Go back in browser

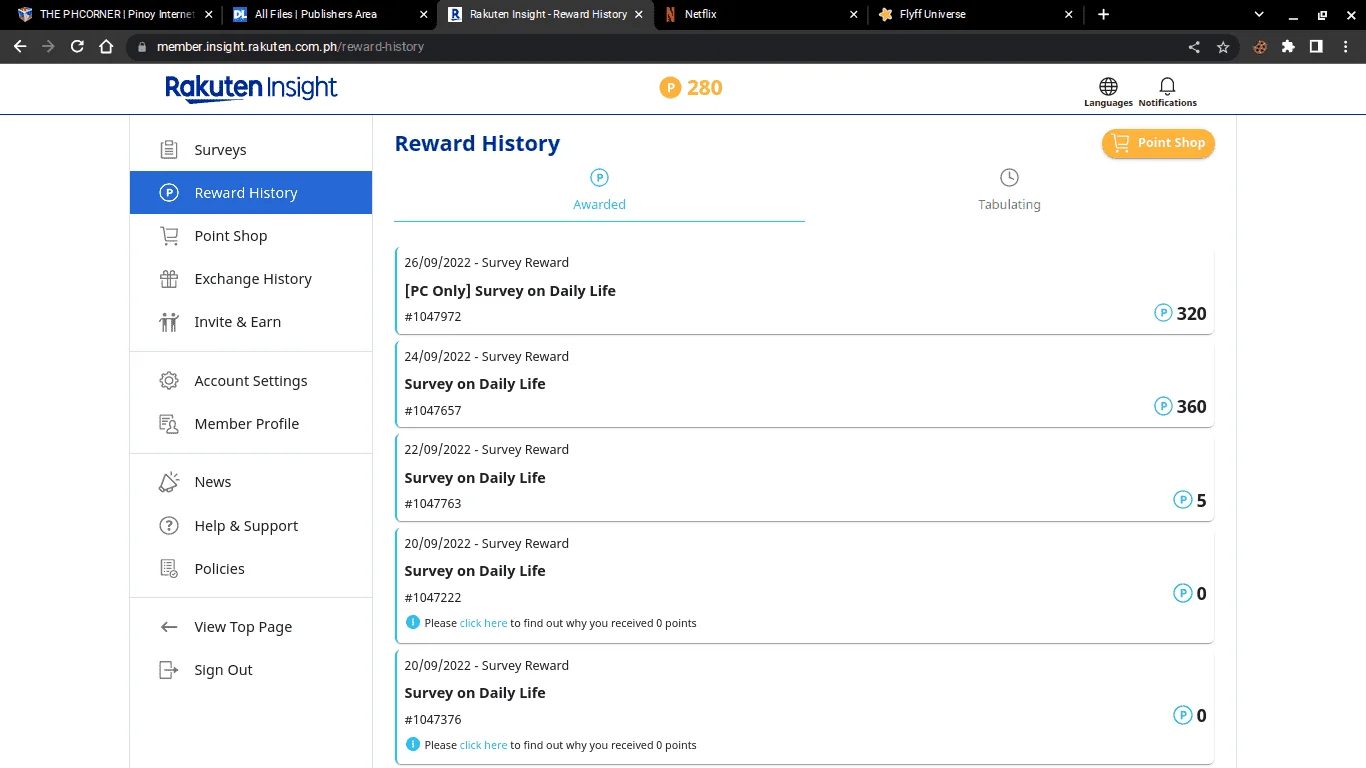point(20,46)
